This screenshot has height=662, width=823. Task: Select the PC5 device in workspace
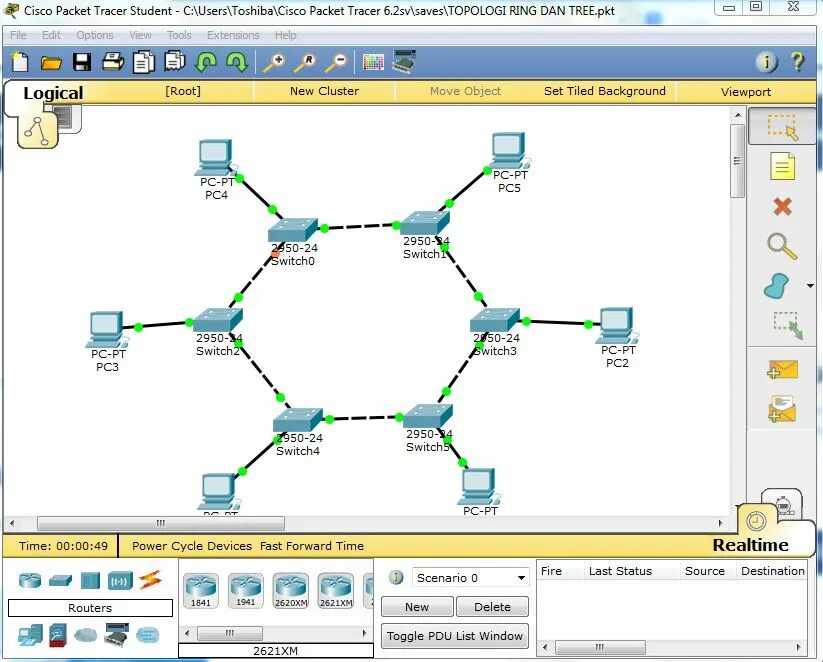pyautogui.click(x=509, y=151)
